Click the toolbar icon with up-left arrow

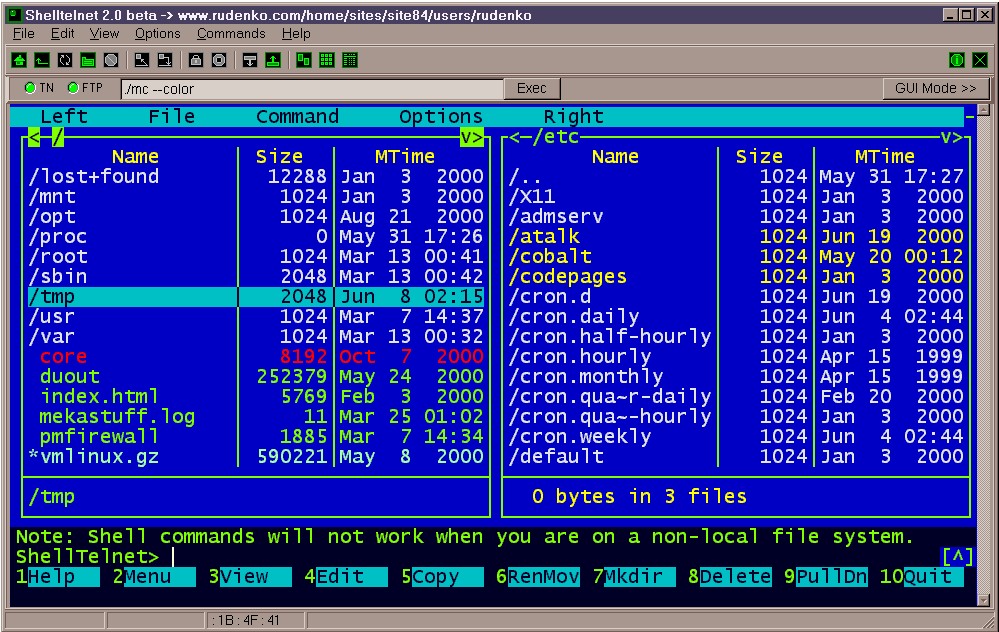tap(141, 60)
